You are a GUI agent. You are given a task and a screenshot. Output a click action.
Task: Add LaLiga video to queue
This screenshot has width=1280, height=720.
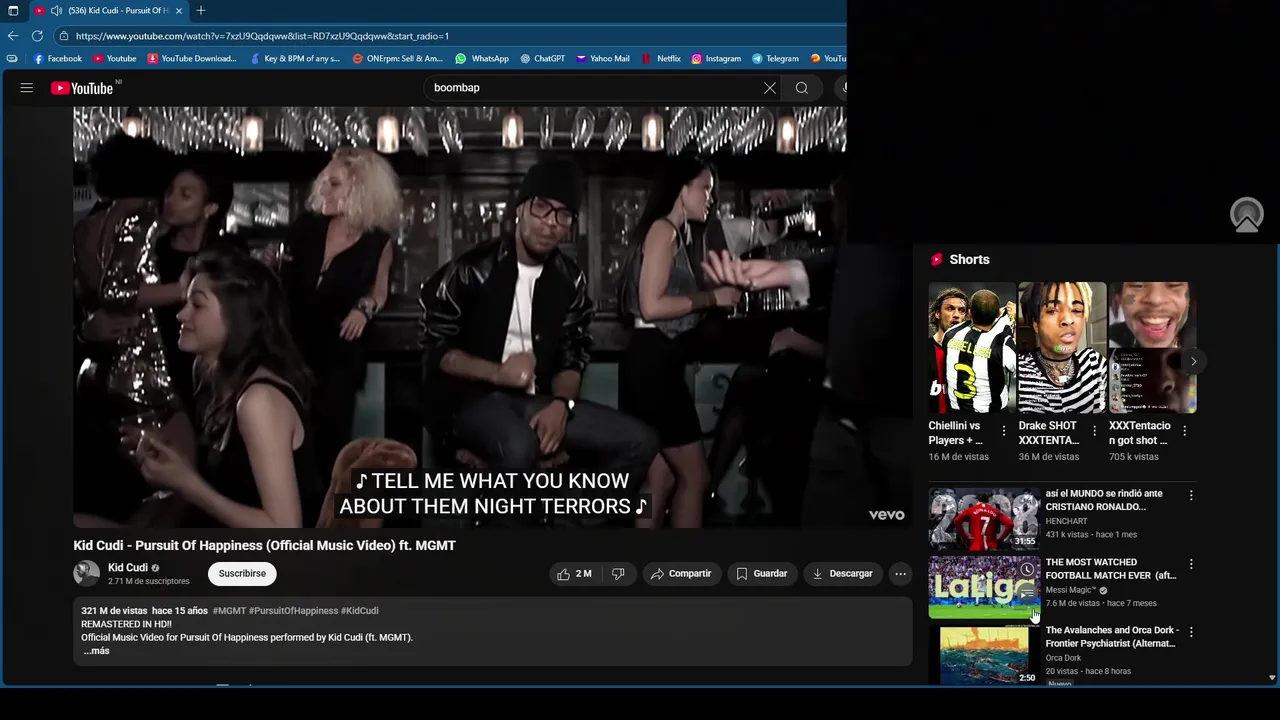(x=1027, y=593)
